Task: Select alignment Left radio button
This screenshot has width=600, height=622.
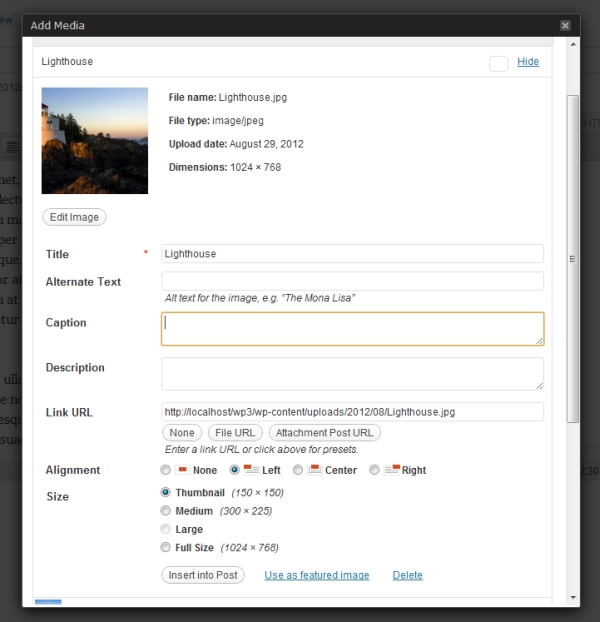Action: click(x=234, y=470)
